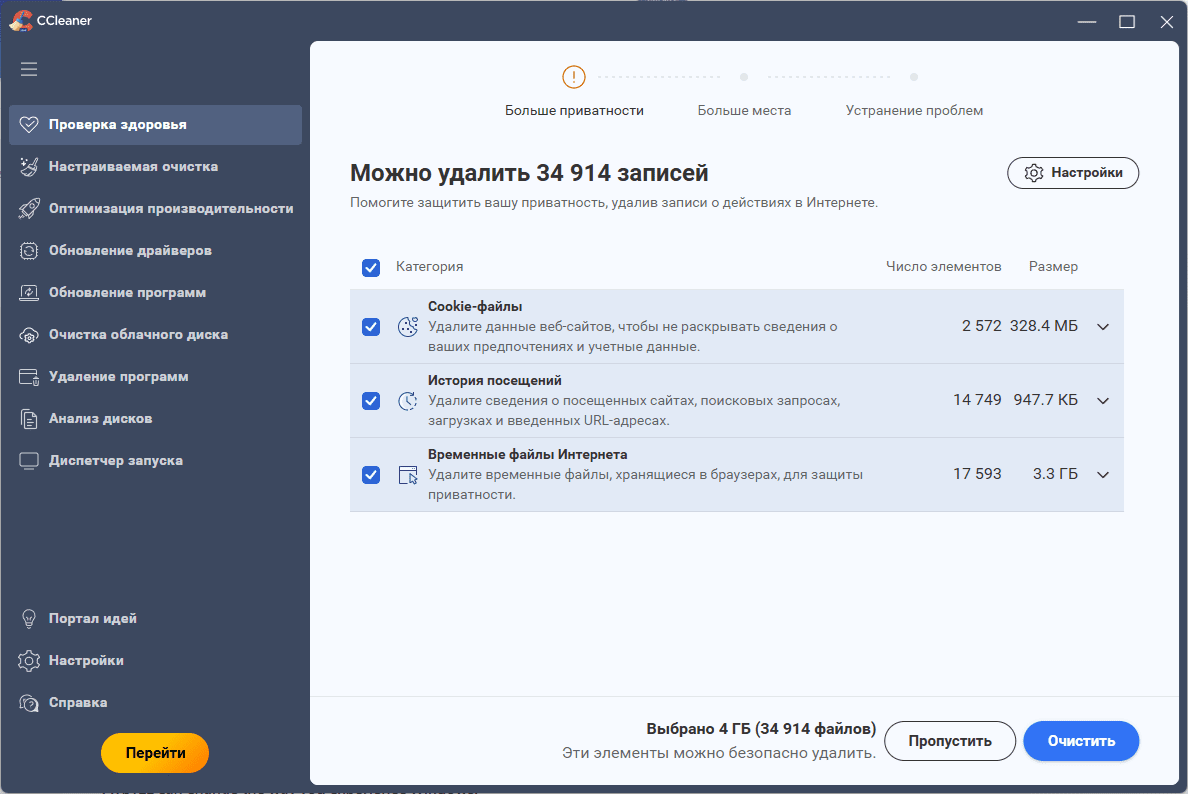
Task: Expand the Cookie-файлы row details
Action: pyautogui.click(x=1103, y=327)
